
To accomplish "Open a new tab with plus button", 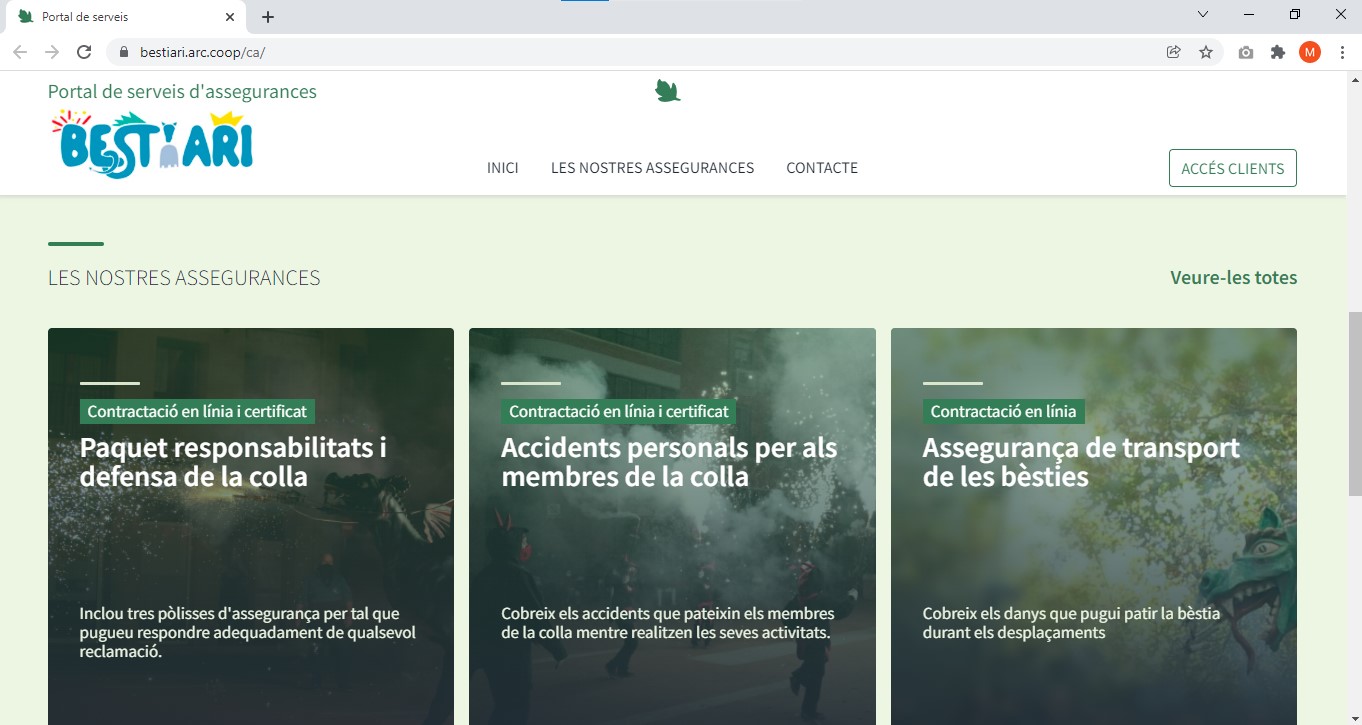I will click(268, 17).
